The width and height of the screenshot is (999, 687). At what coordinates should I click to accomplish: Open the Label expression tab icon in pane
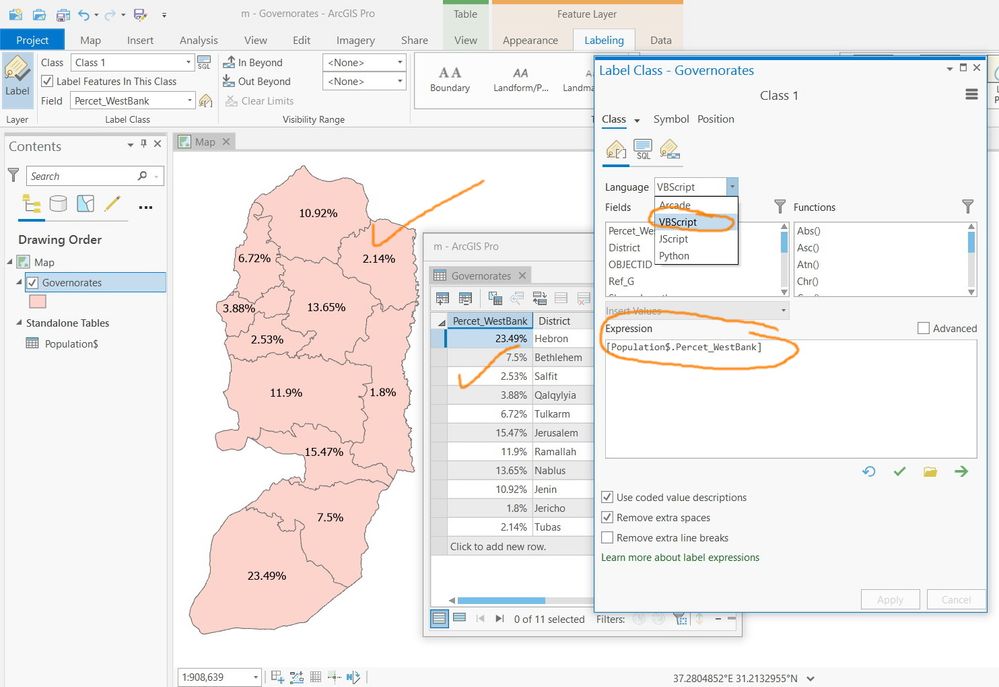point(616,149)
